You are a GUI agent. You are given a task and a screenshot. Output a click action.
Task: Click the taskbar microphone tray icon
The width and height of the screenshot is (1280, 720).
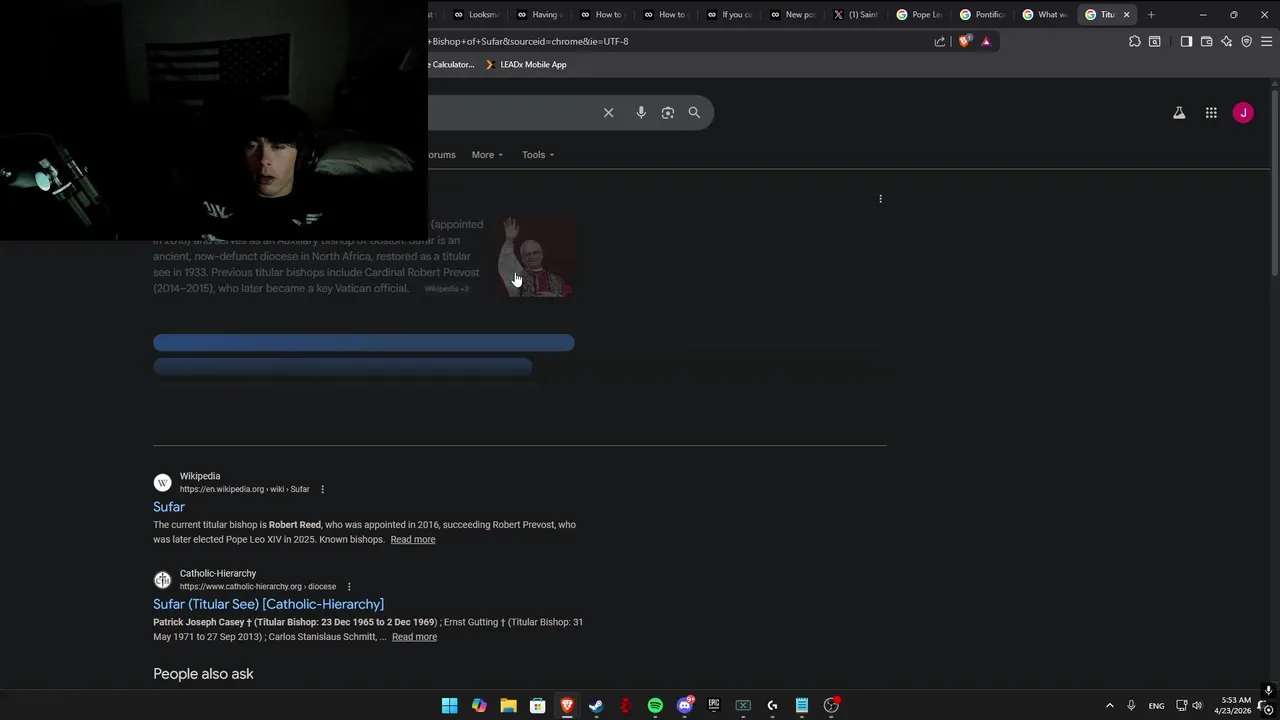tap(1131, 706)
